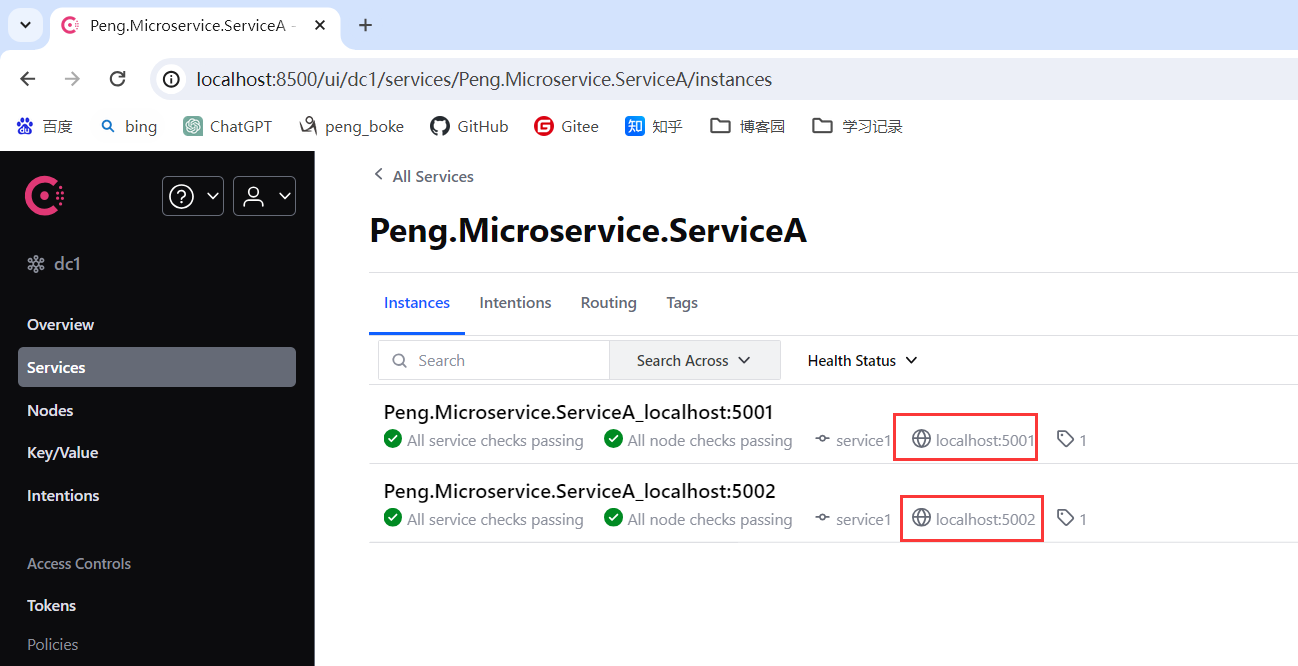Viewport: 1298px width, 666px height.
Task: Open Key/Value in the sidebar
Action: pos(62,453)
